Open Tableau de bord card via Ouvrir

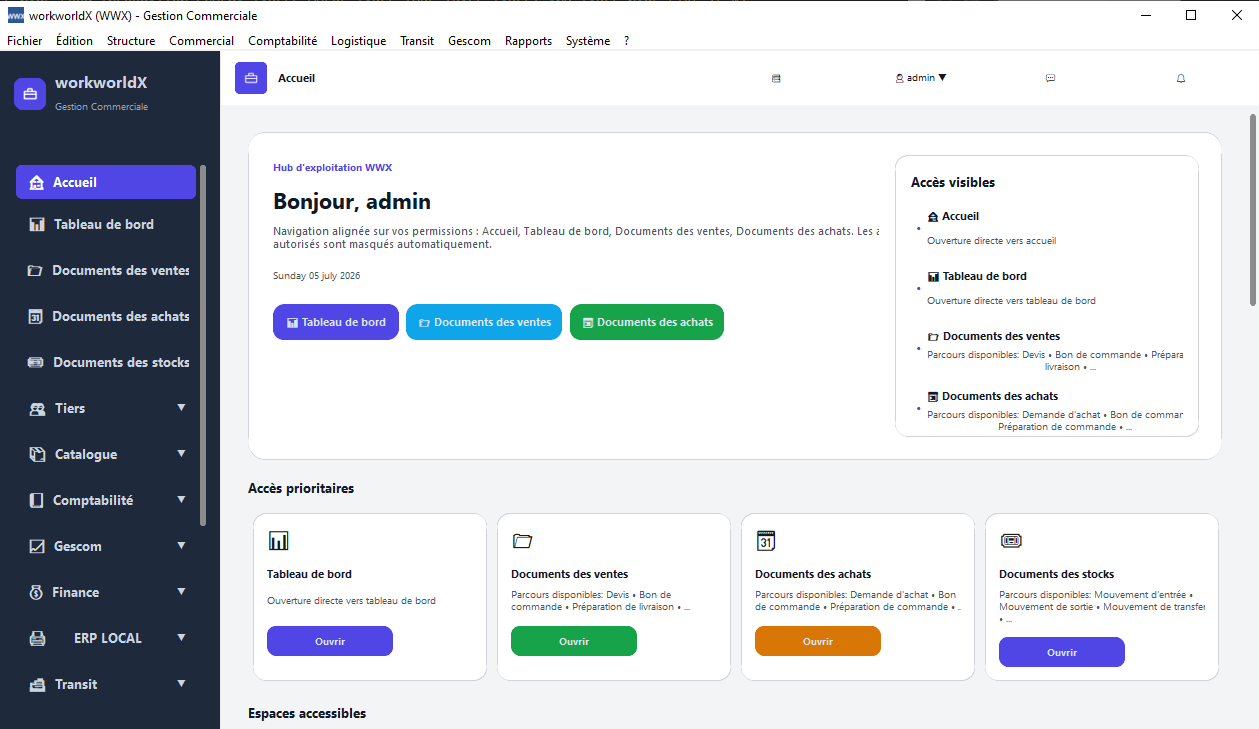330,641
